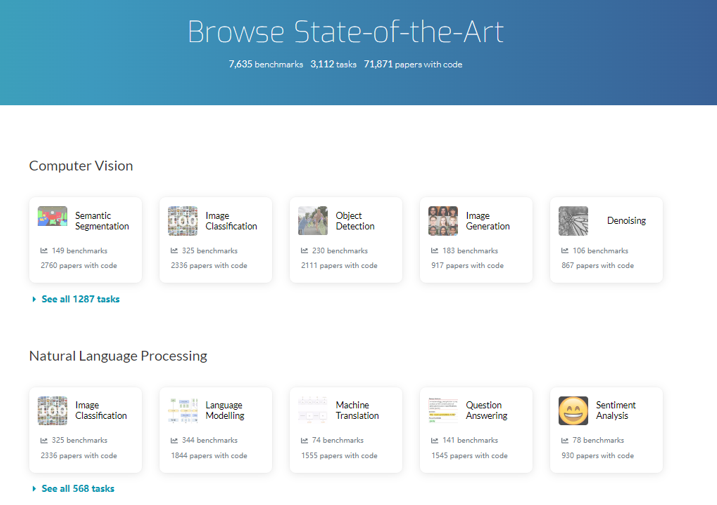Click the Sentiment Analysis smiley emoji icon
The image size is (717, 505).
coord(573,410)
